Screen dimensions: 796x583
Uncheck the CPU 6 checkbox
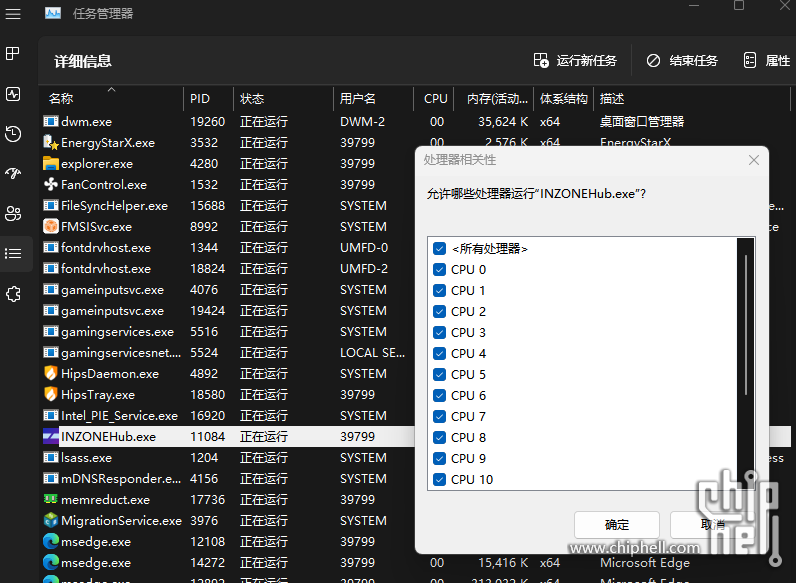[440, 396]
